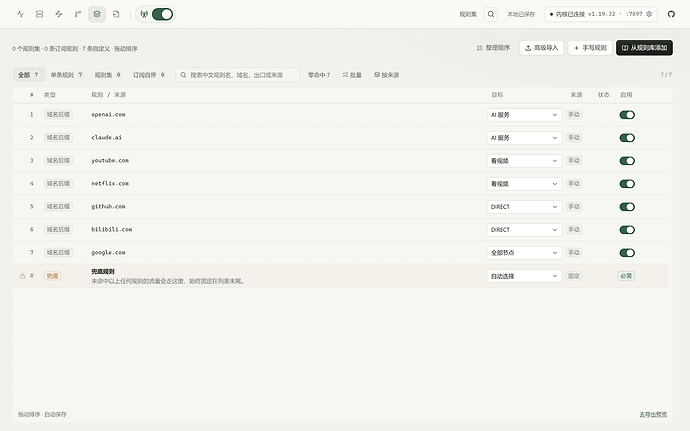The width and height of the screenshot is (690, 431).
Task: Click the 域名后缀 type tag on openai.com row
Action: tap(58, 114)
